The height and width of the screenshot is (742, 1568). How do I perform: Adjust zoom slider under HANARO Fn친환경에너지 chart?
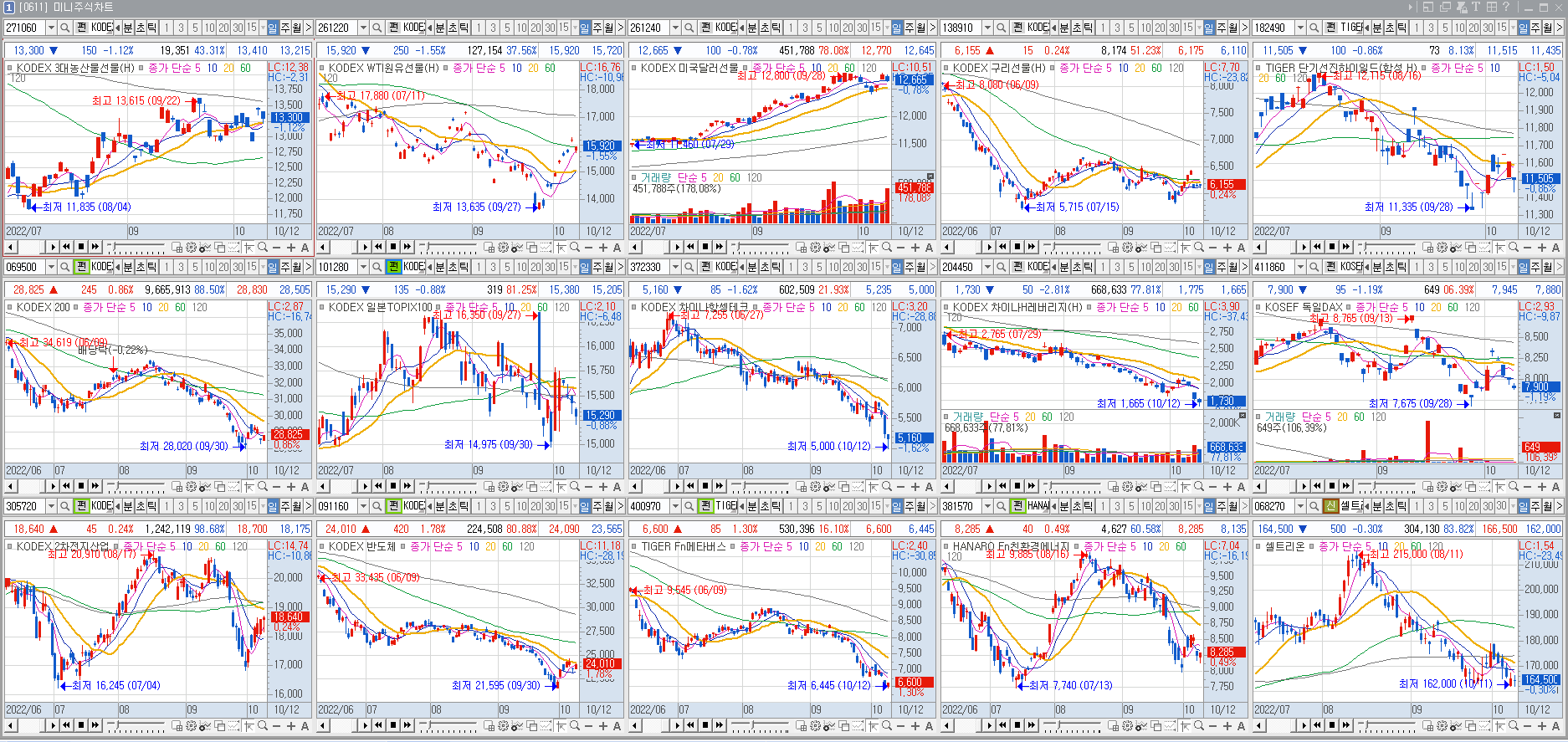(x=1072, y=725)
